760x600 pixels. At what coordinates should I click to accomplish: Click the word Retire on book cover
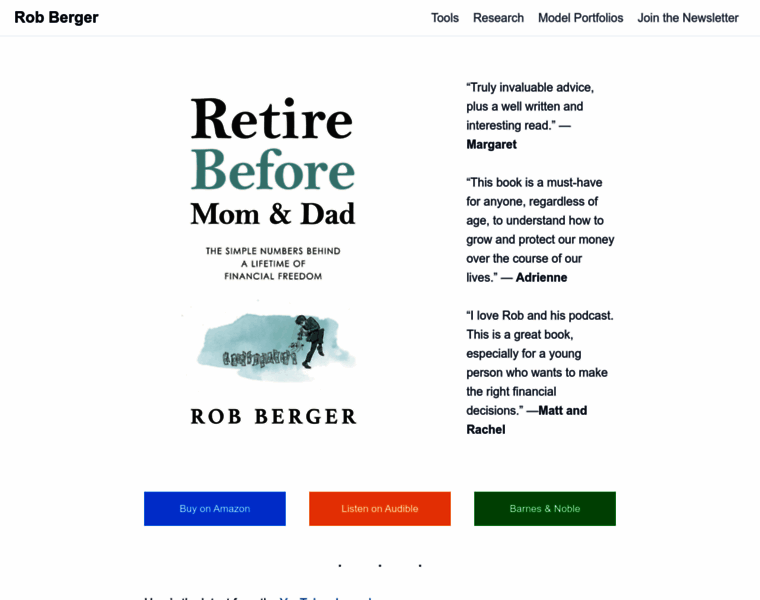click(x=272, y=119)
